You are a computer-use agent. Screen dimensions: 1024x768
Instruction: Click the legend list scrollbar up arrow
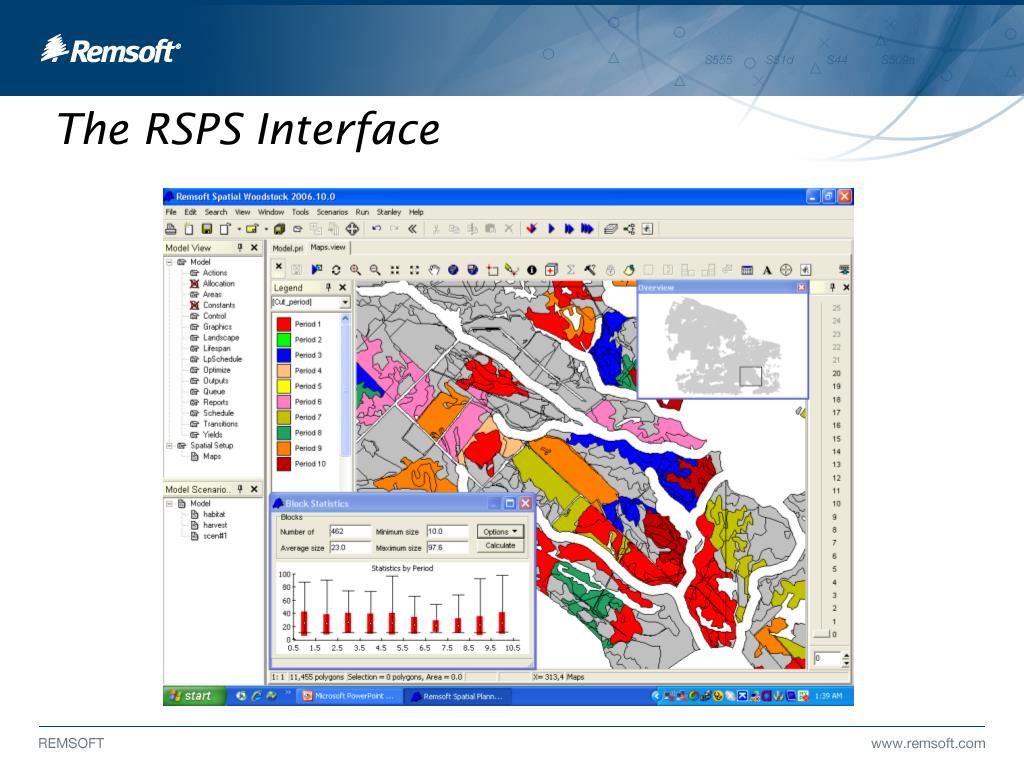coord(345,318)
